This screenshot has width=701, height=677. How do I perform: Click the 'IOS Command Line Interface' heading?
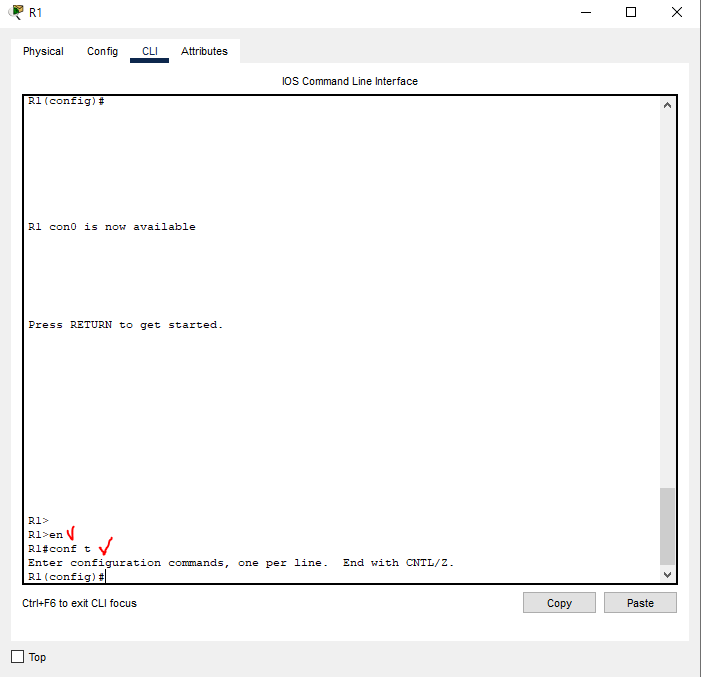350,81
